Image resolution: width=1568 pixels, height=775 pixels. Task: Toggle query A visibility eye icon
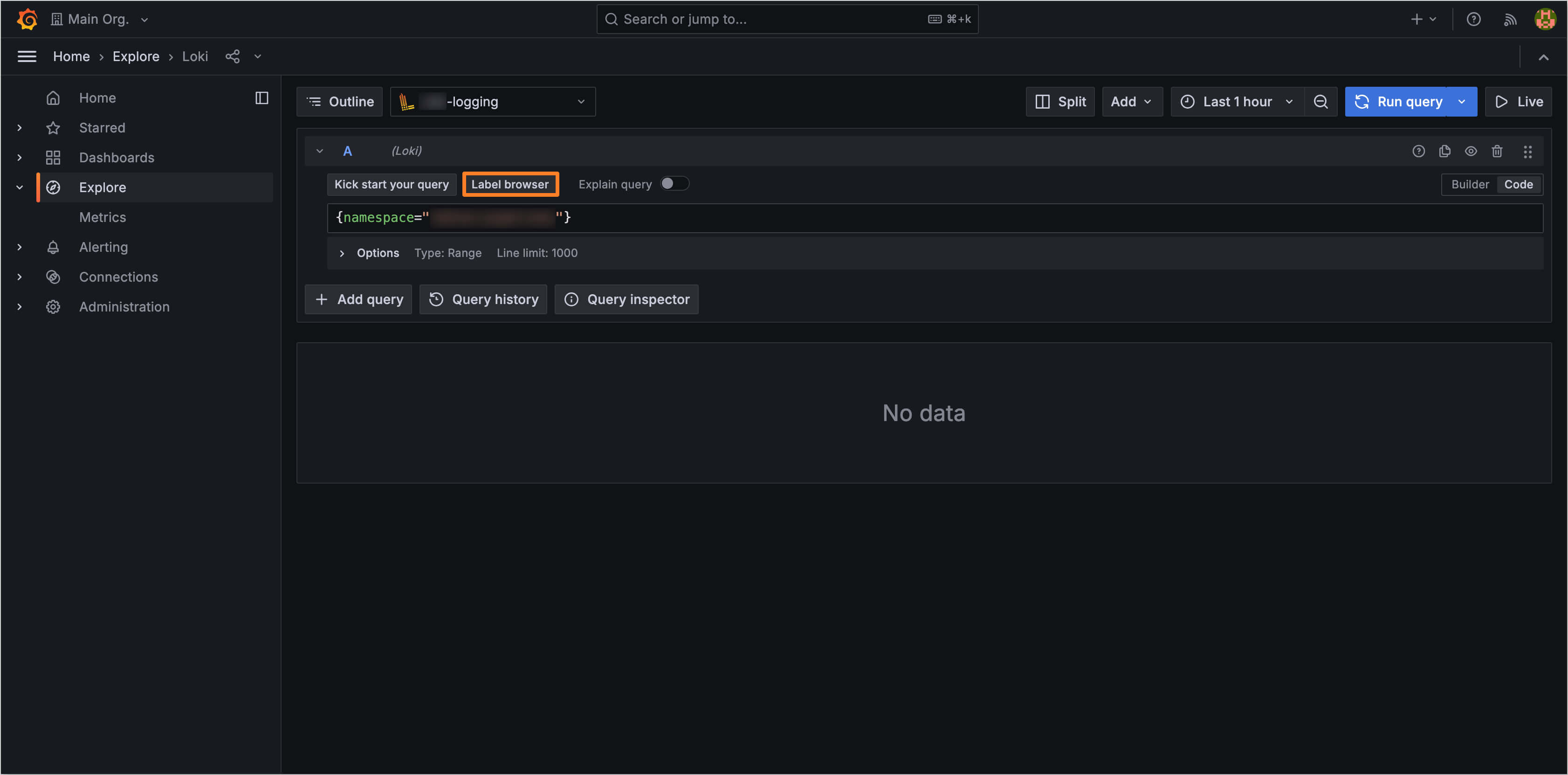(1471, 151)
